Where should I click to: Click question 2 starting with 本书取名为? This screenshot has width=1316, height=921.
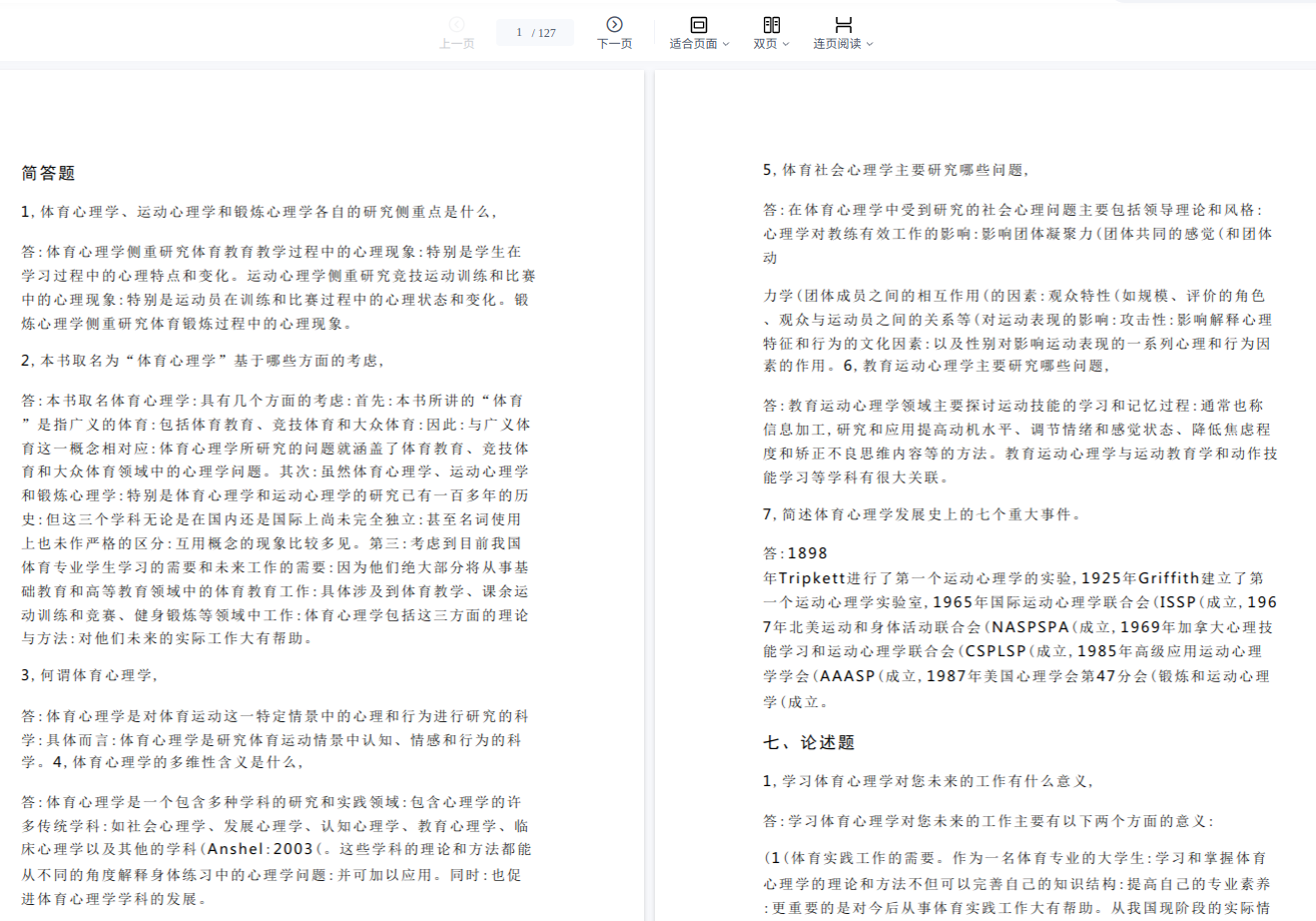pyautogui.click(x=203, y=360)
